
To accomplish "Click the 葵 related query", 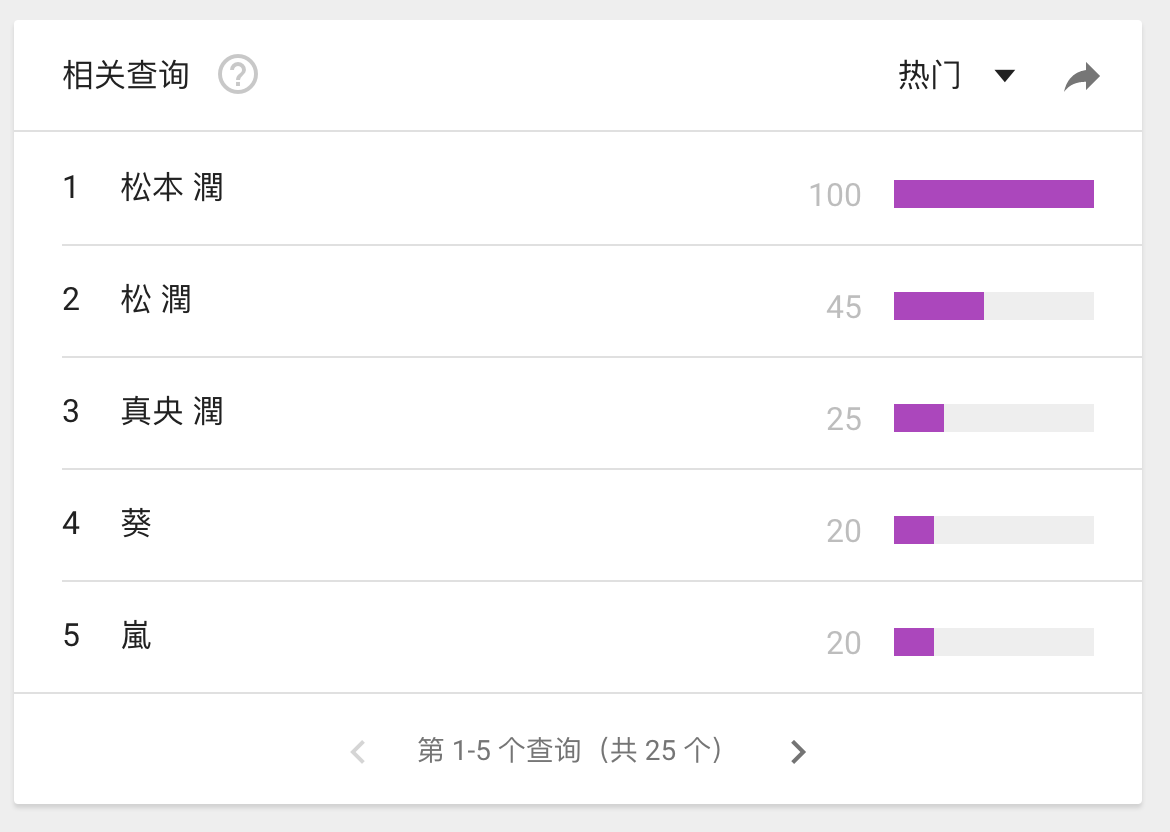I will coord(137,524).
